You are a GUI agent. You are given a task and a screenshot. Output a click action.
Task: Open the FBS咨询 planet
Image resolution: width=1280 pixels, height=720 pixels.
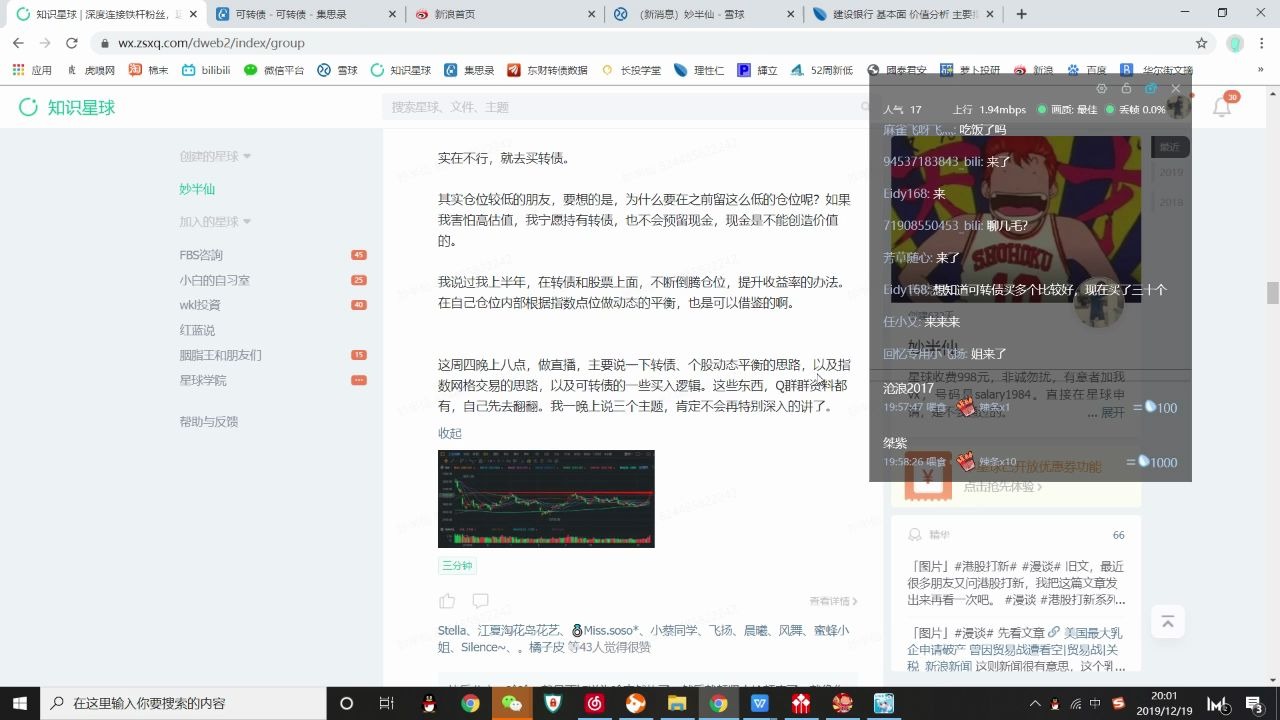[x=201, y=255]
